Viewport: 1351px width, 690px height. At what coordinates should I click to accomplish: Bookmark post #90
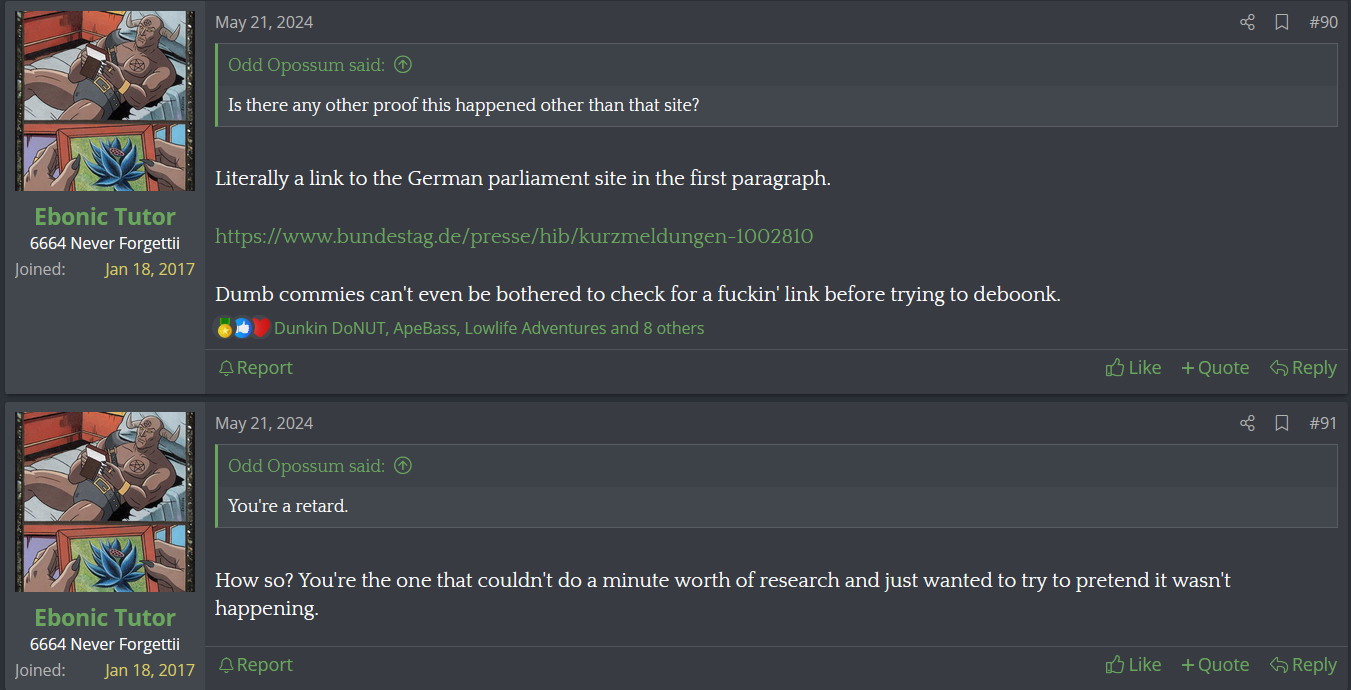tap(1281, 22)
